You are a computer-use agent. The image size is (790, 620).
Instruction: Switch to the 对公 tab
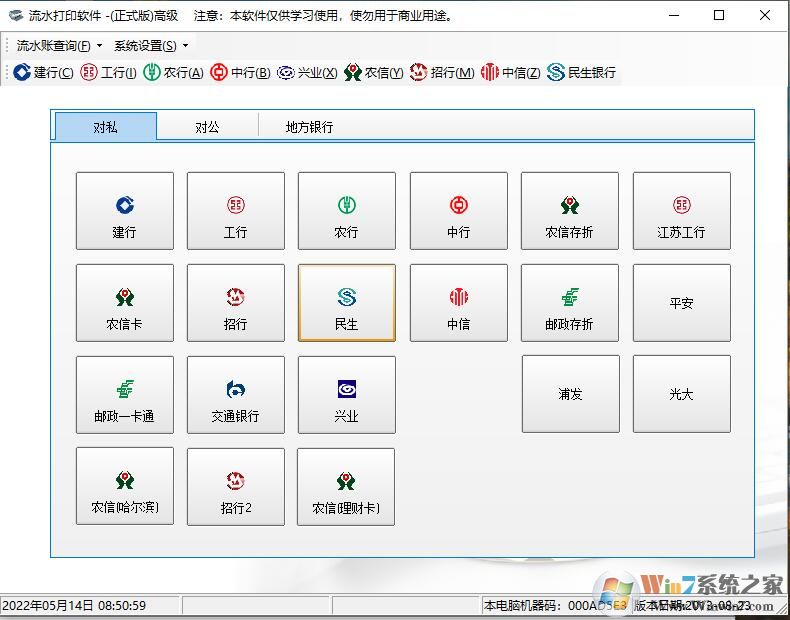pyautogui.click(x=207, y=126)
